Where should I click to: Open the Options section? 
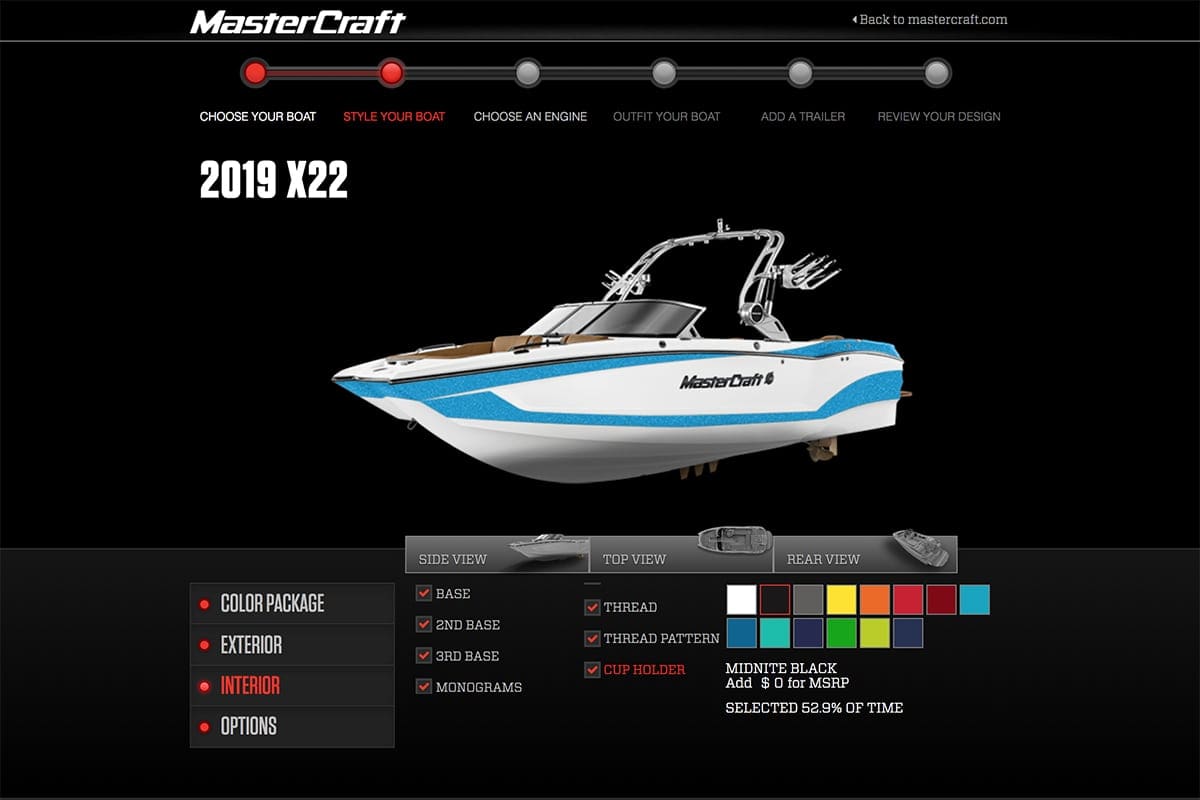(292, 727)
